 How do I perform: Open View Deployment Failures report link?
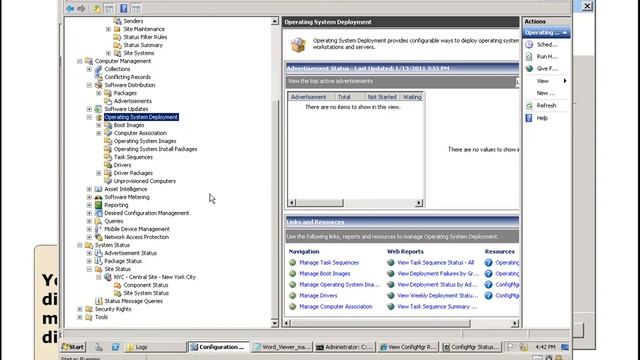point(438,274)
